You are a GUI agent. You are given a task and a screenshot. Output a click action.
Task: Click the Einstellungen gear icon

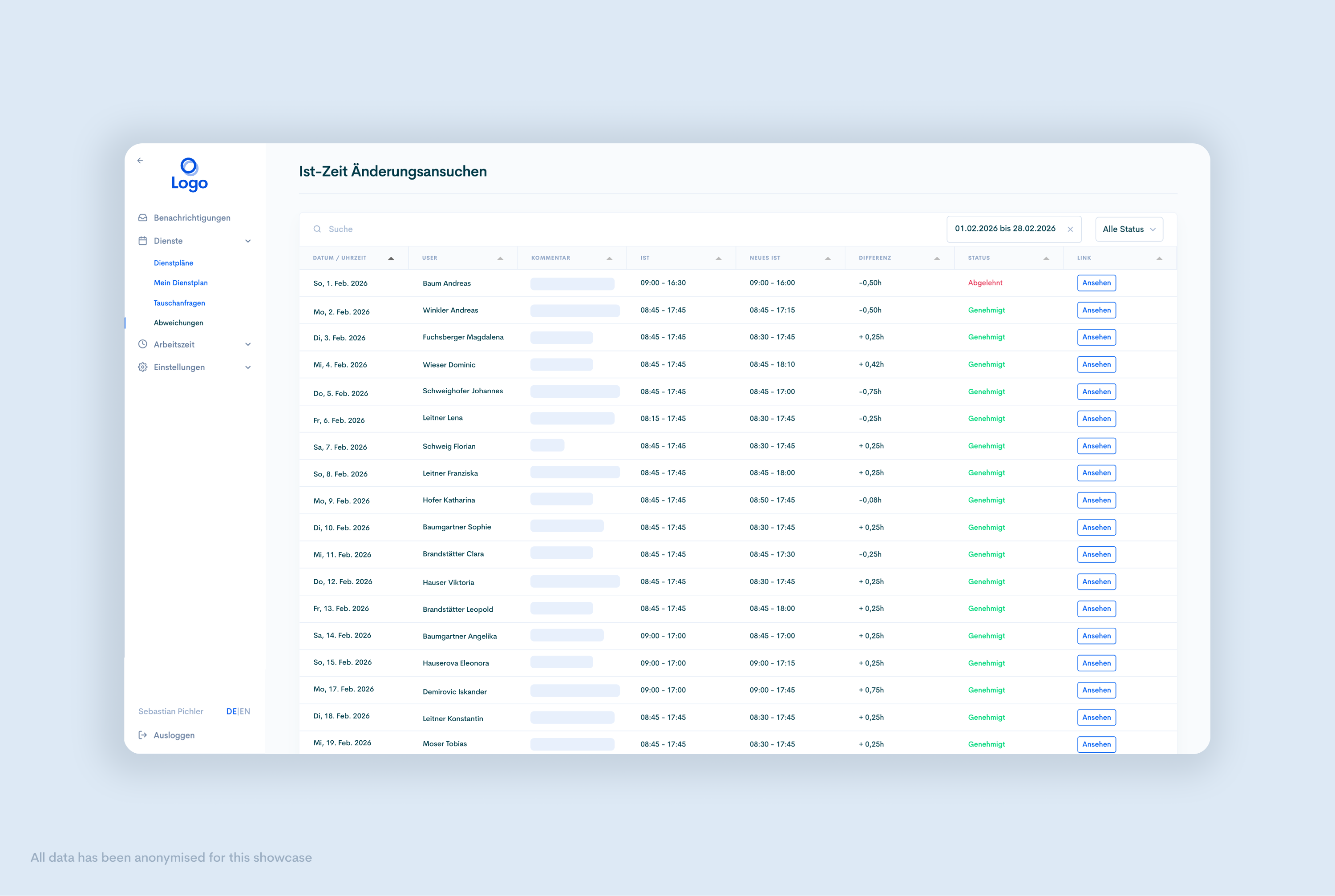[x=143, y=367]
